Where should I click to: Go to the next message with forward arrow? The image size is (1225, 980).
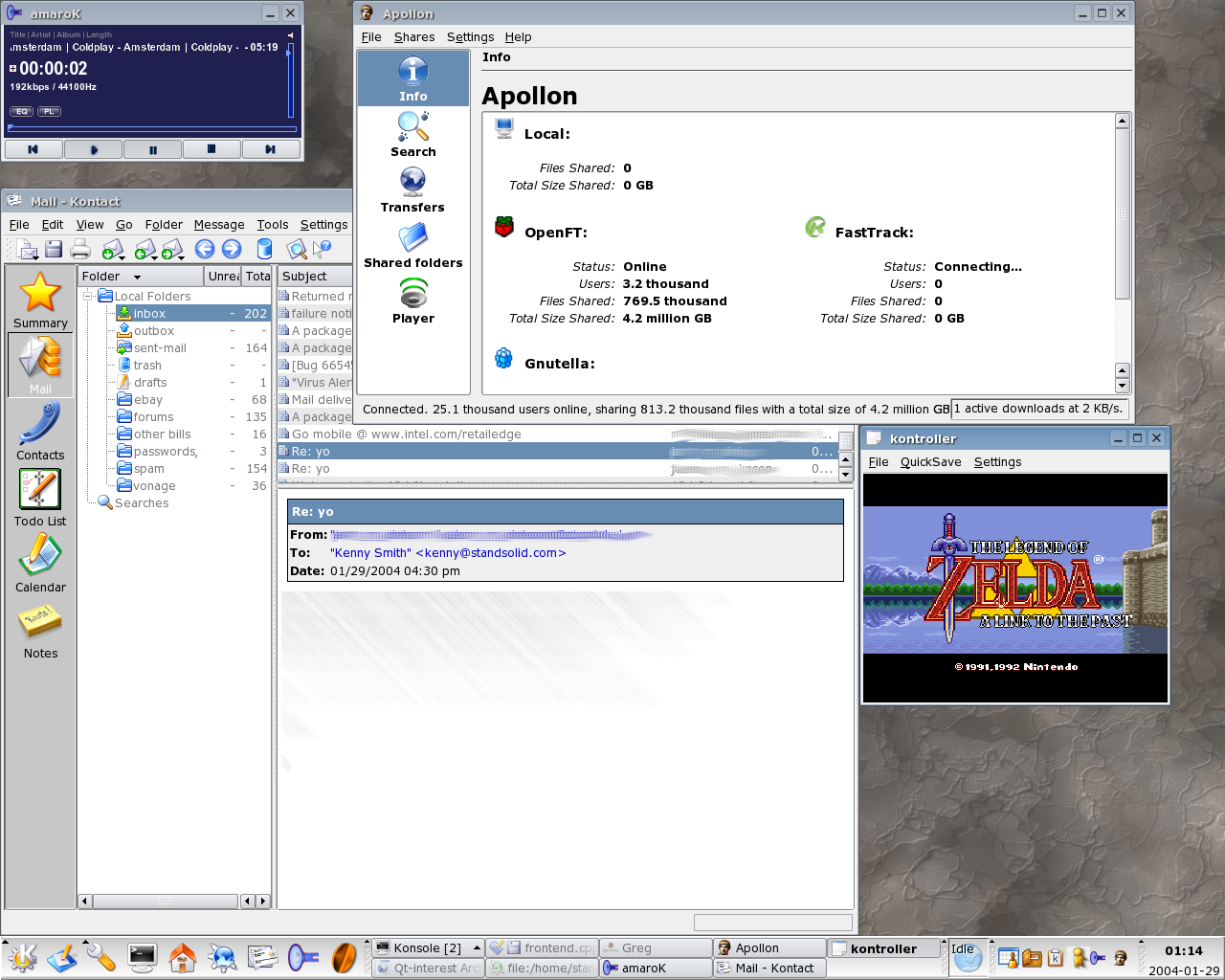232,249
